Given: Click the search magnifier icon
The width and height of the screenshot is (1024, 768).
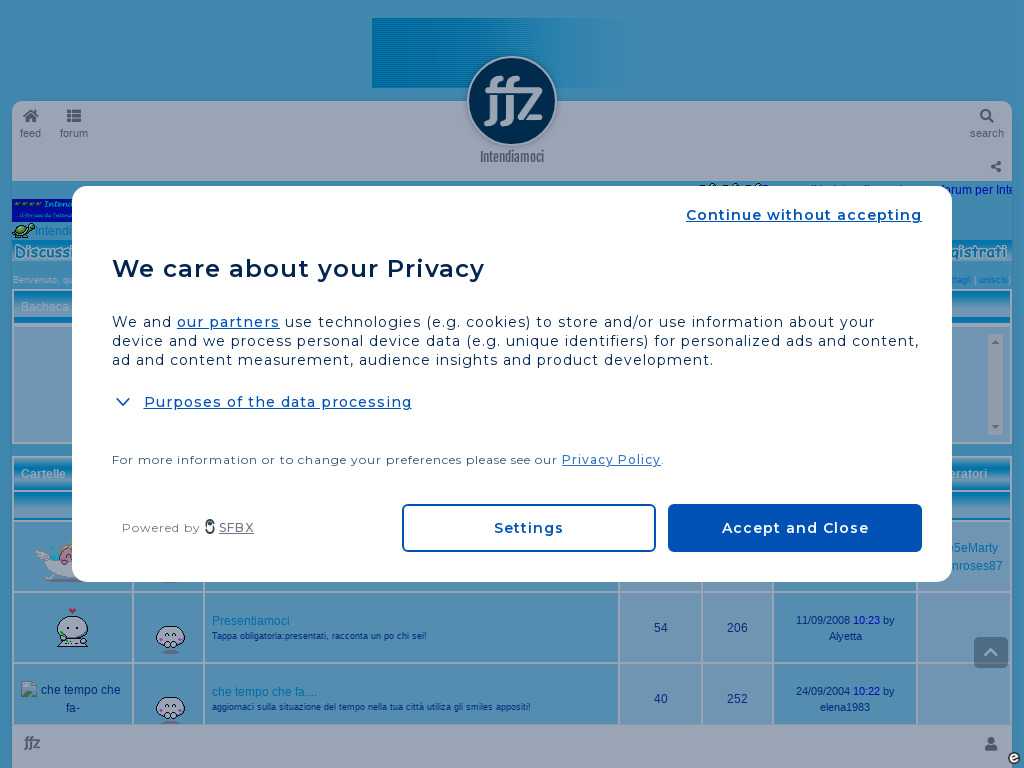Looking at the screenshot, I should [x=986, y=117].
